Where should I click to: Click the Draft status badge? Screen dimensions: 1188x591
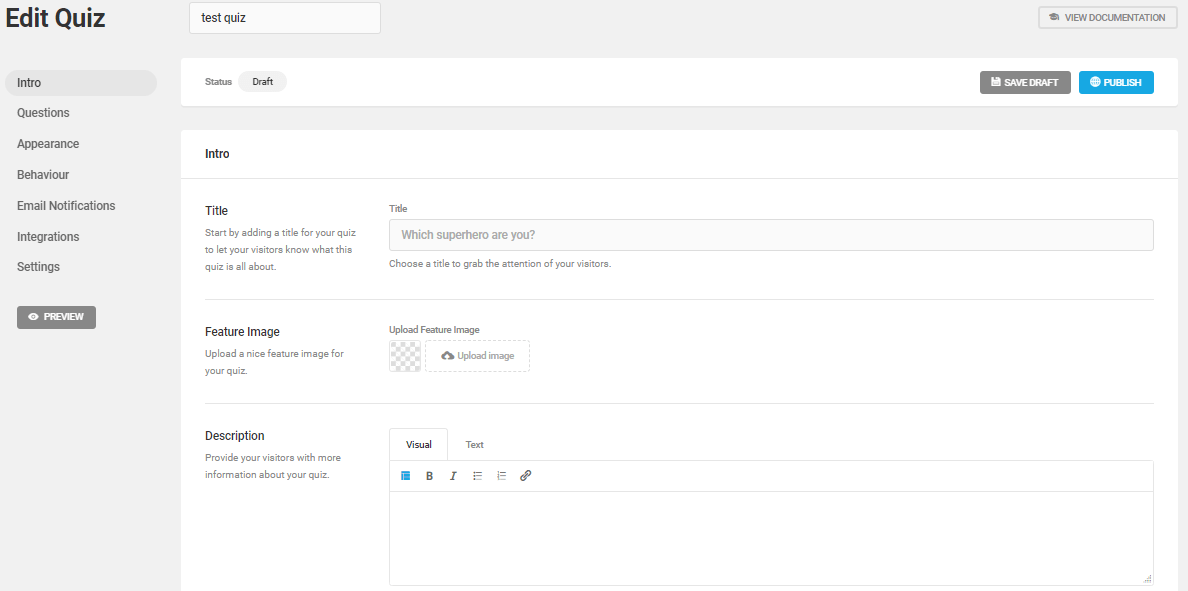(x=262, y=82)
